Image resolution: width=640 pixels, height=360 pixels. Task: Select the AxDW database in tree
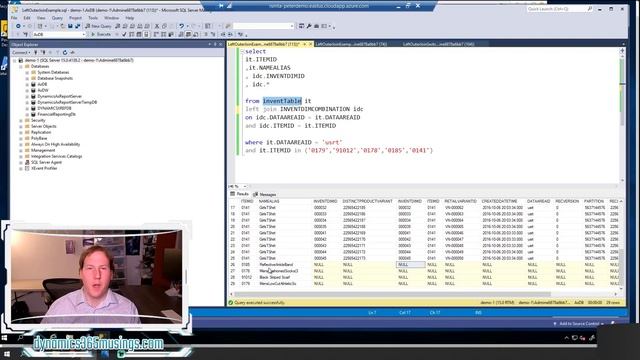pyautogui.click(x=43, y=90)
